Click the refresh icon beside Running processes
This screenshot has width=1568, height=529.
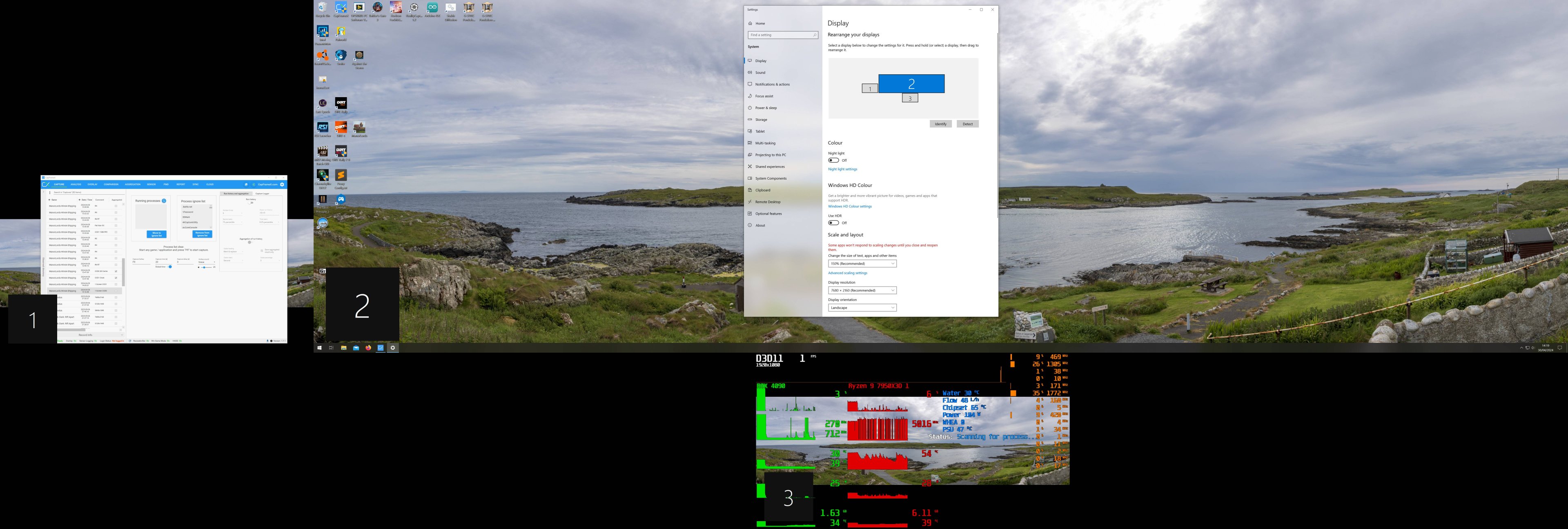tap(164, 201)
